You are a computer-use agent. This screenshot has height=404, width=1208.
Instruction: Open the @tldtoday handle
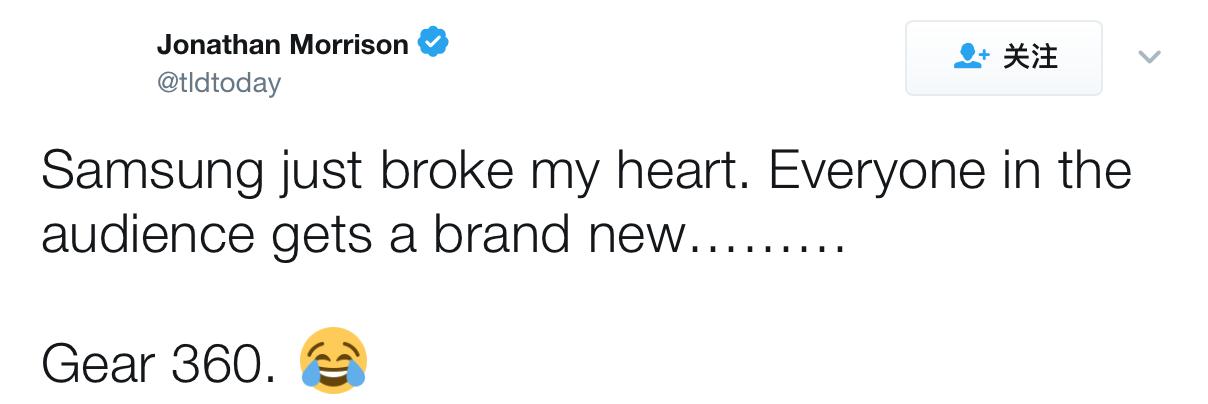(219, 82)
